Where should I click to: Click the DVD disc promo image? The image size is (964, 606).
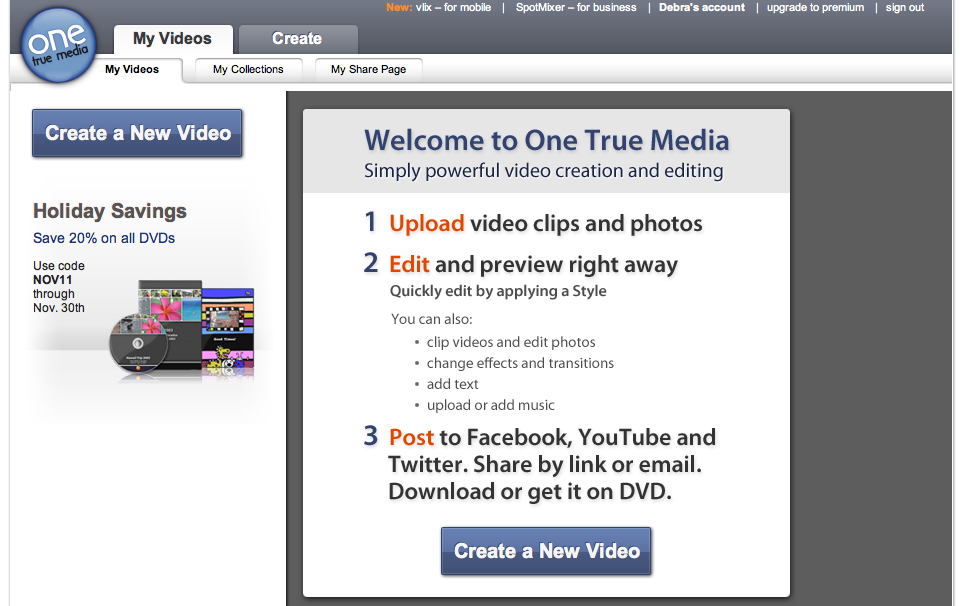click(138, 343)
